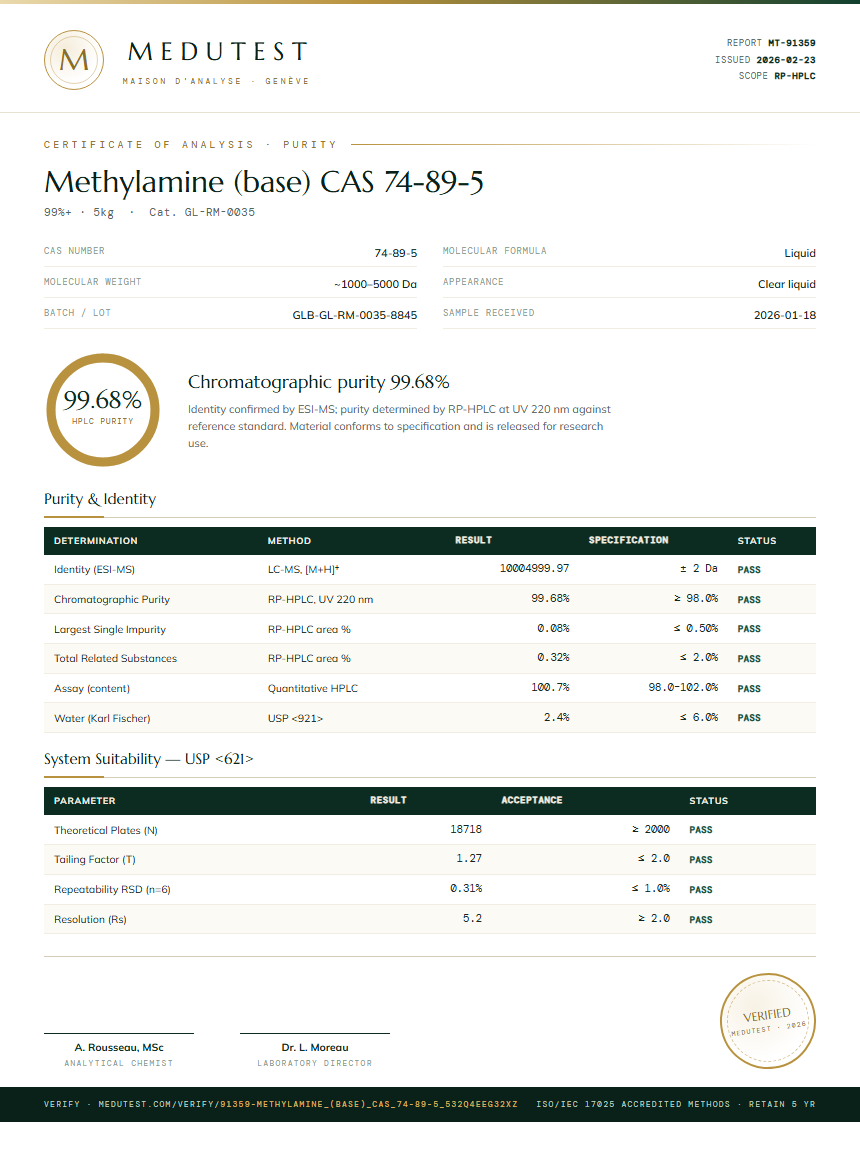
Task: Select sample received date 2026-01-18
Action: pos(784,315)
